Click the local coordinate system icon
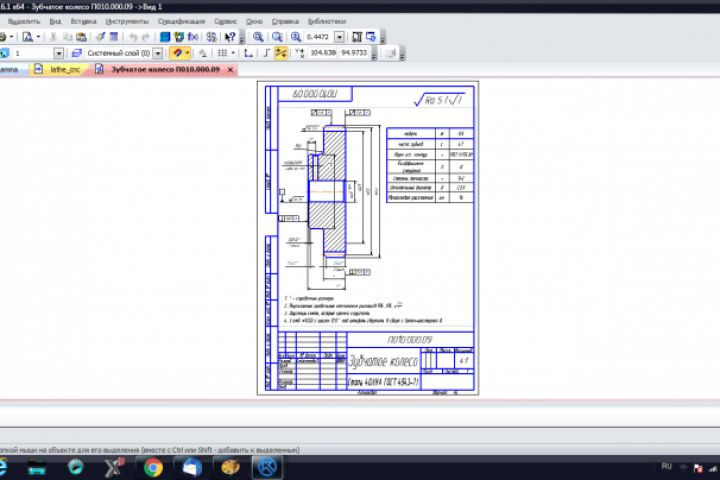The height and width of the screenshot is (480, 720). 250,52
